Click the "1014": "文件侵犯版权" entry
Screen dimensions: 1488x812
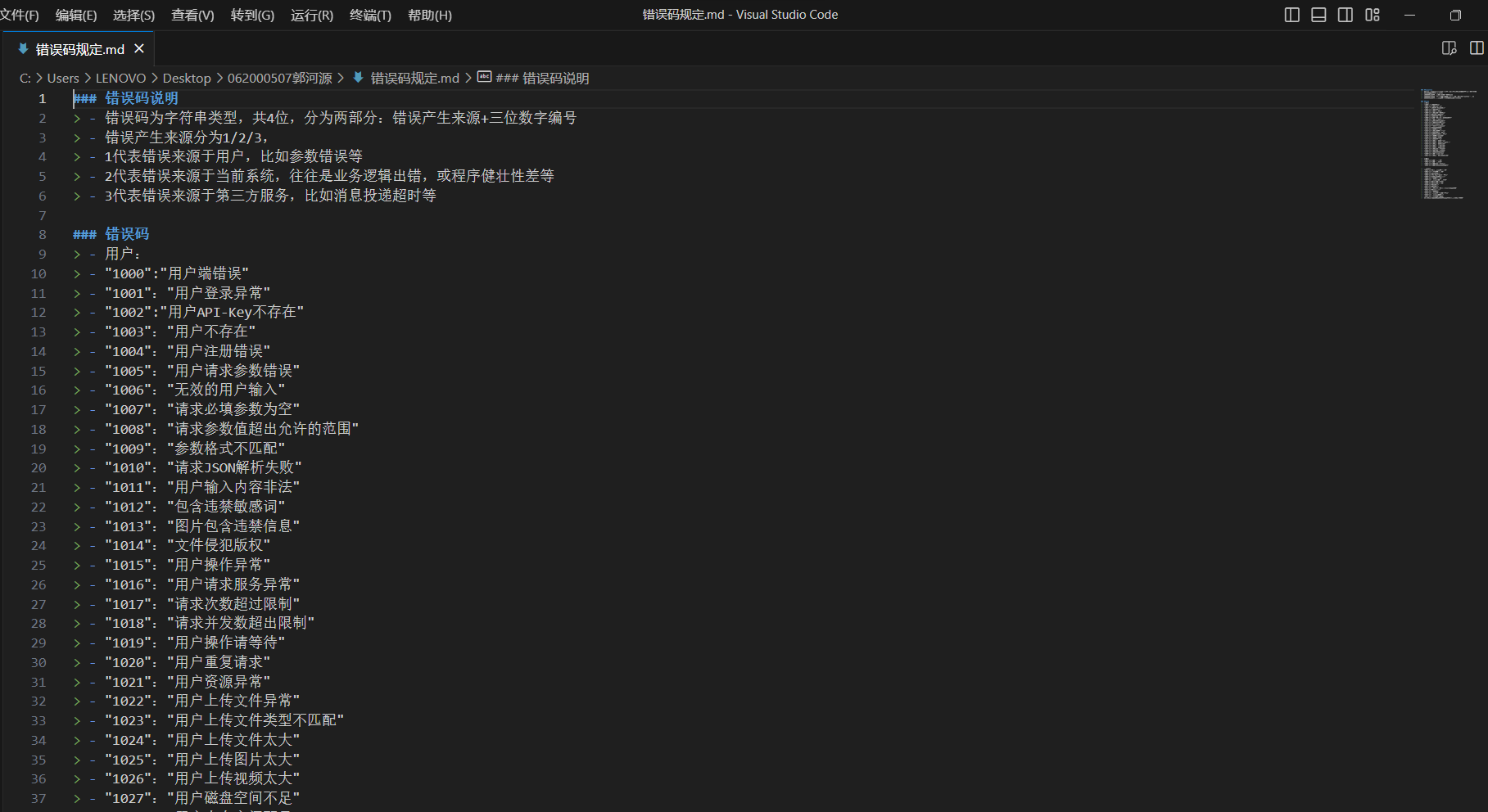pyautogui.click(x=188, y=546)
